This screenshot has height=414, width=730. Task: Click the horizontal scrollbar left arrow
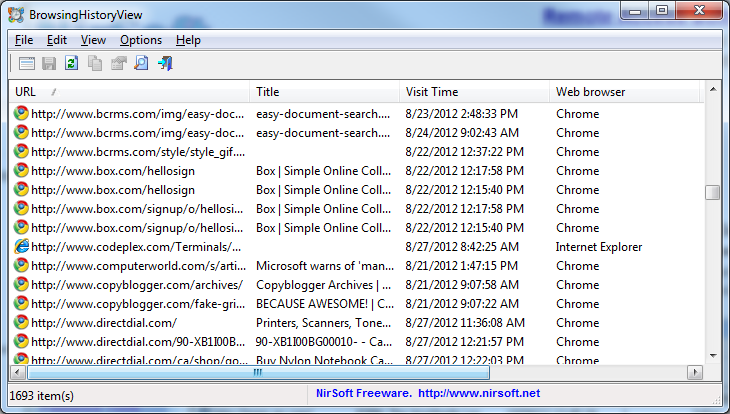(18, 372)
